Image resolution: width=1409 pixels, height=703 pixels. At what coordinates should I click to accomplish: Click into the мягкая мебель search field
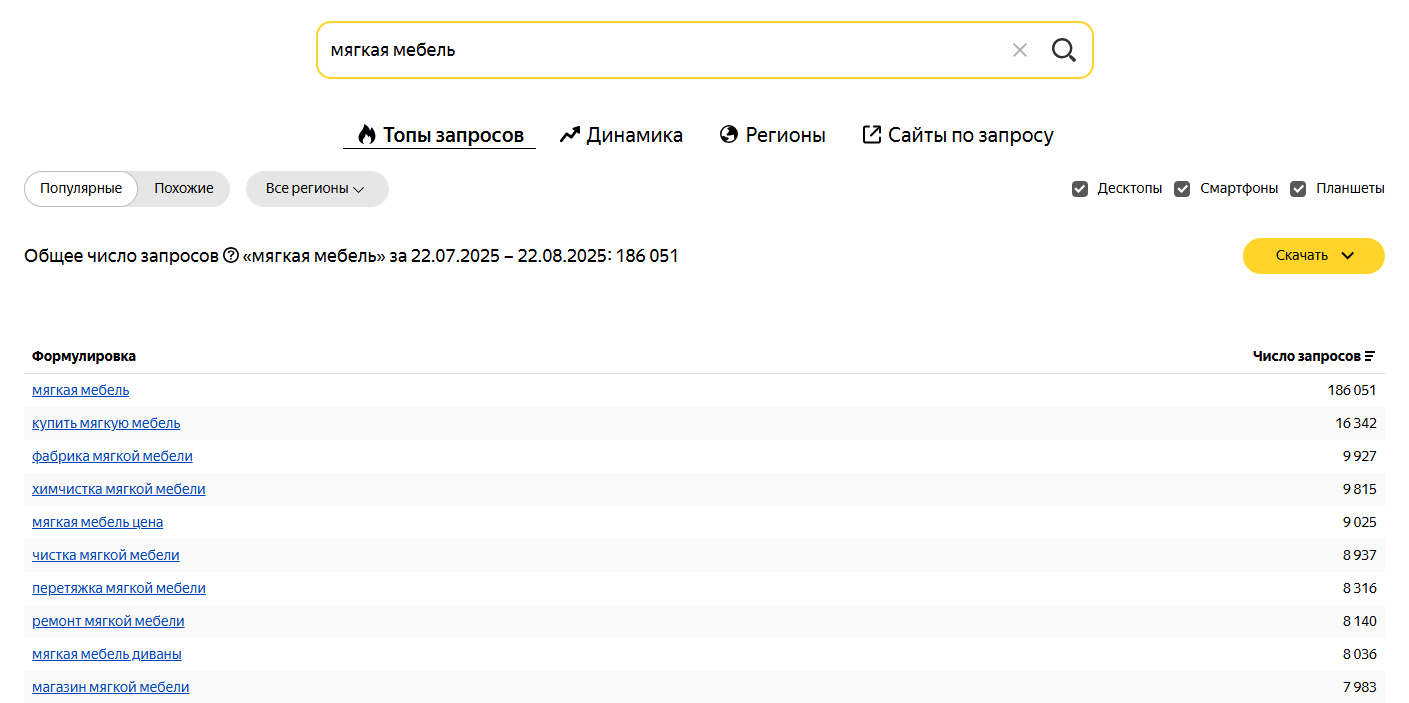650,50
